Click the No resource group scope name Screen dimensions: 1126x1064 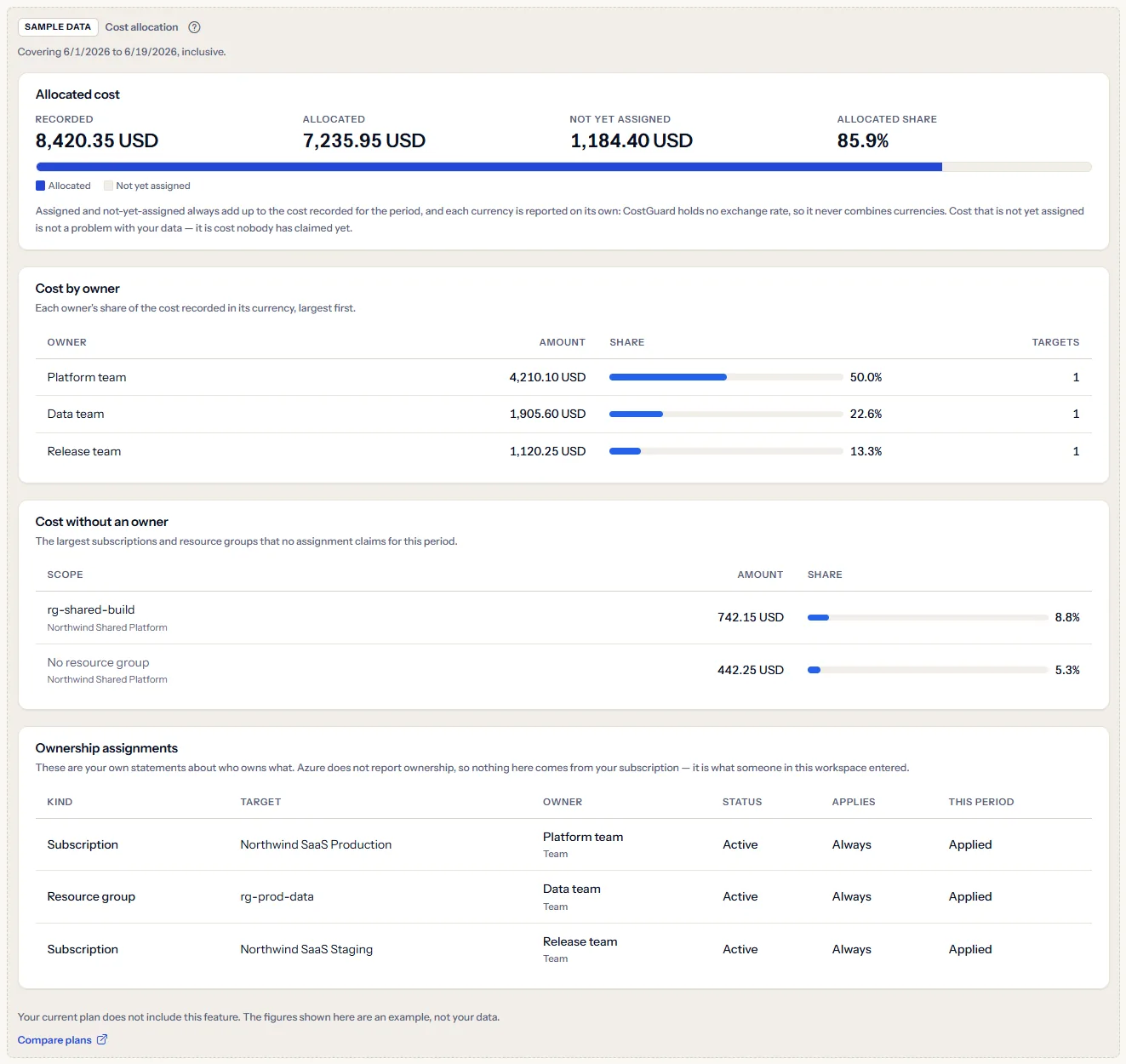(x=98, y=662)
